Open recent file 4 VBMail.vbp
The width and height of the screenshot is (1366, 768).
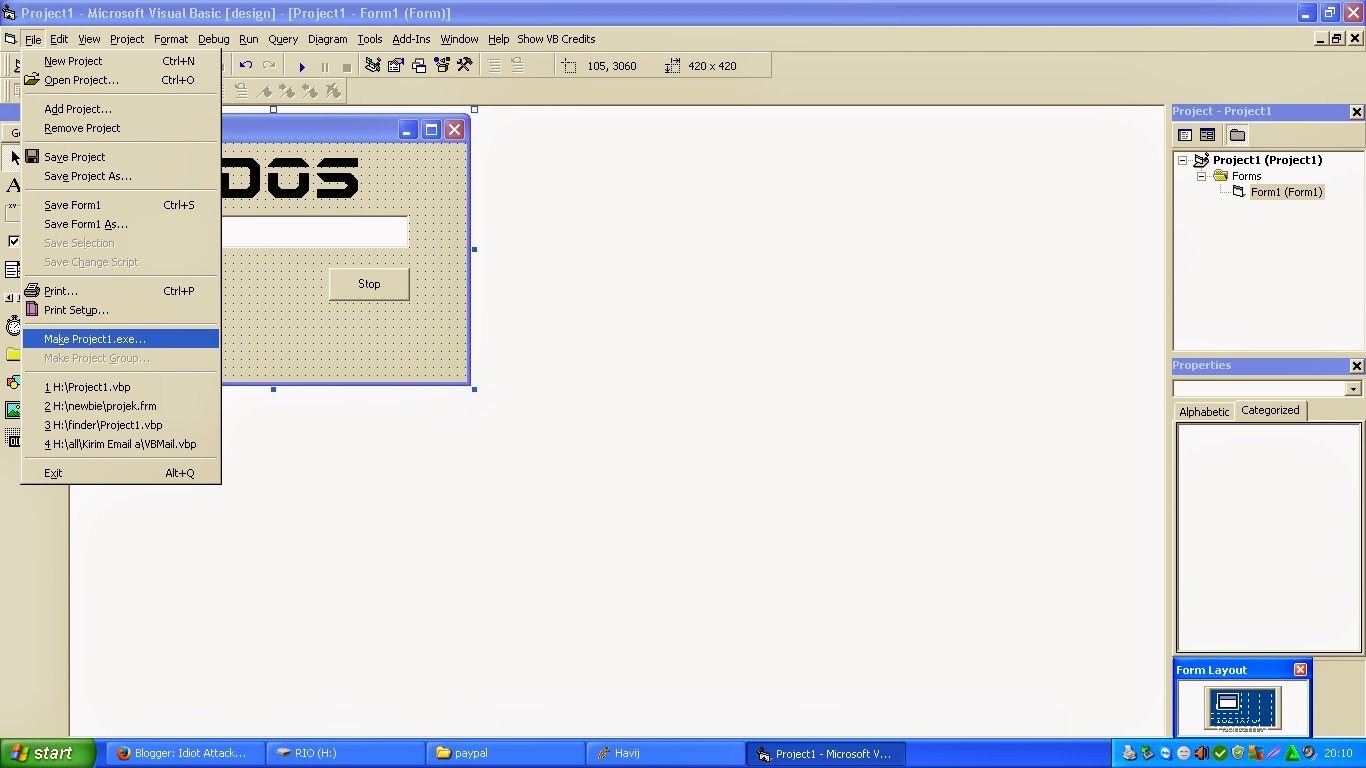coord(120,444)
